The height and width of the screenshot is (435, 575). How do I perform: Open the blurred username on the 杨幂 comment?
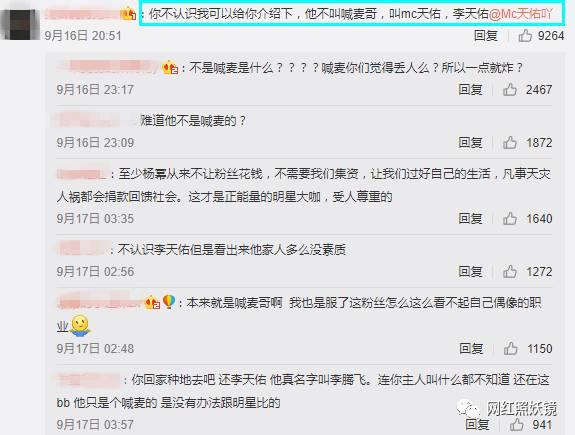coord(81,173)
